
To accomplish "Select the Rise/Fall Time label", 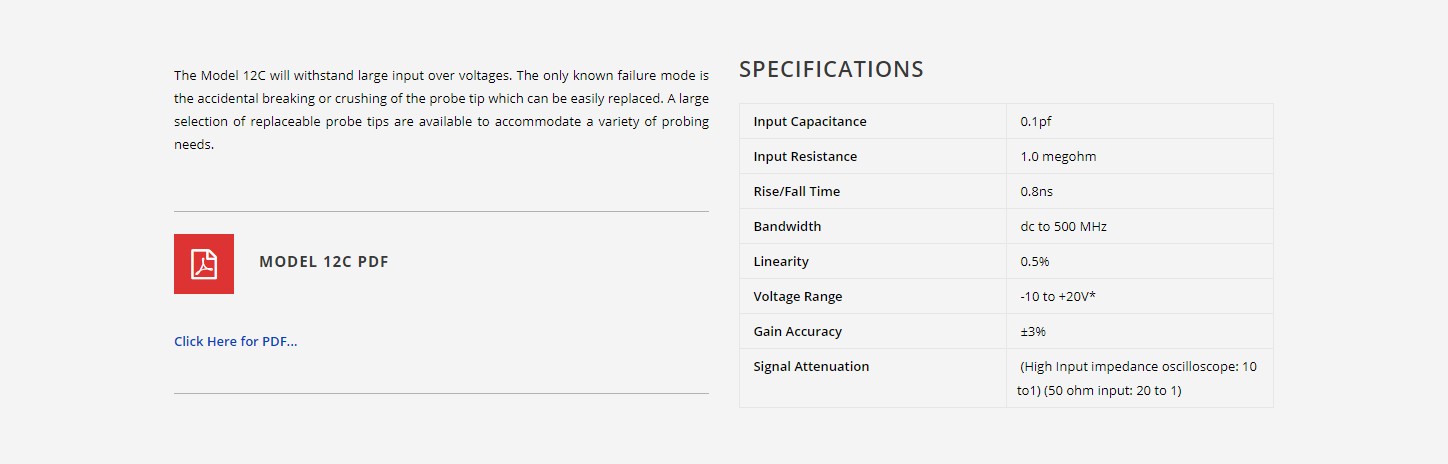I will (x=797, y=191).
